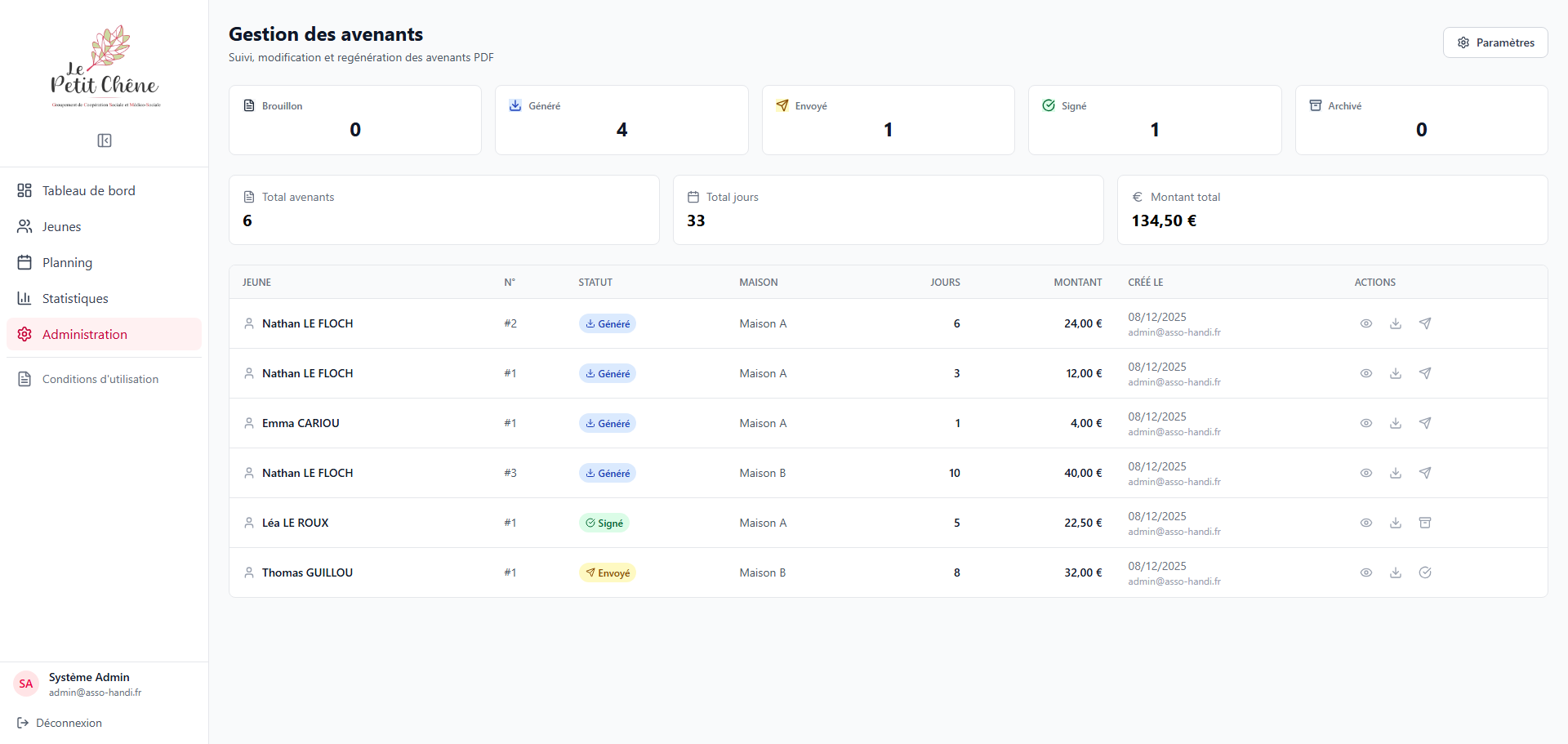Click the 40,00 € amount cell
This screenshot has width=1568, height=744.
point(1083,473)
